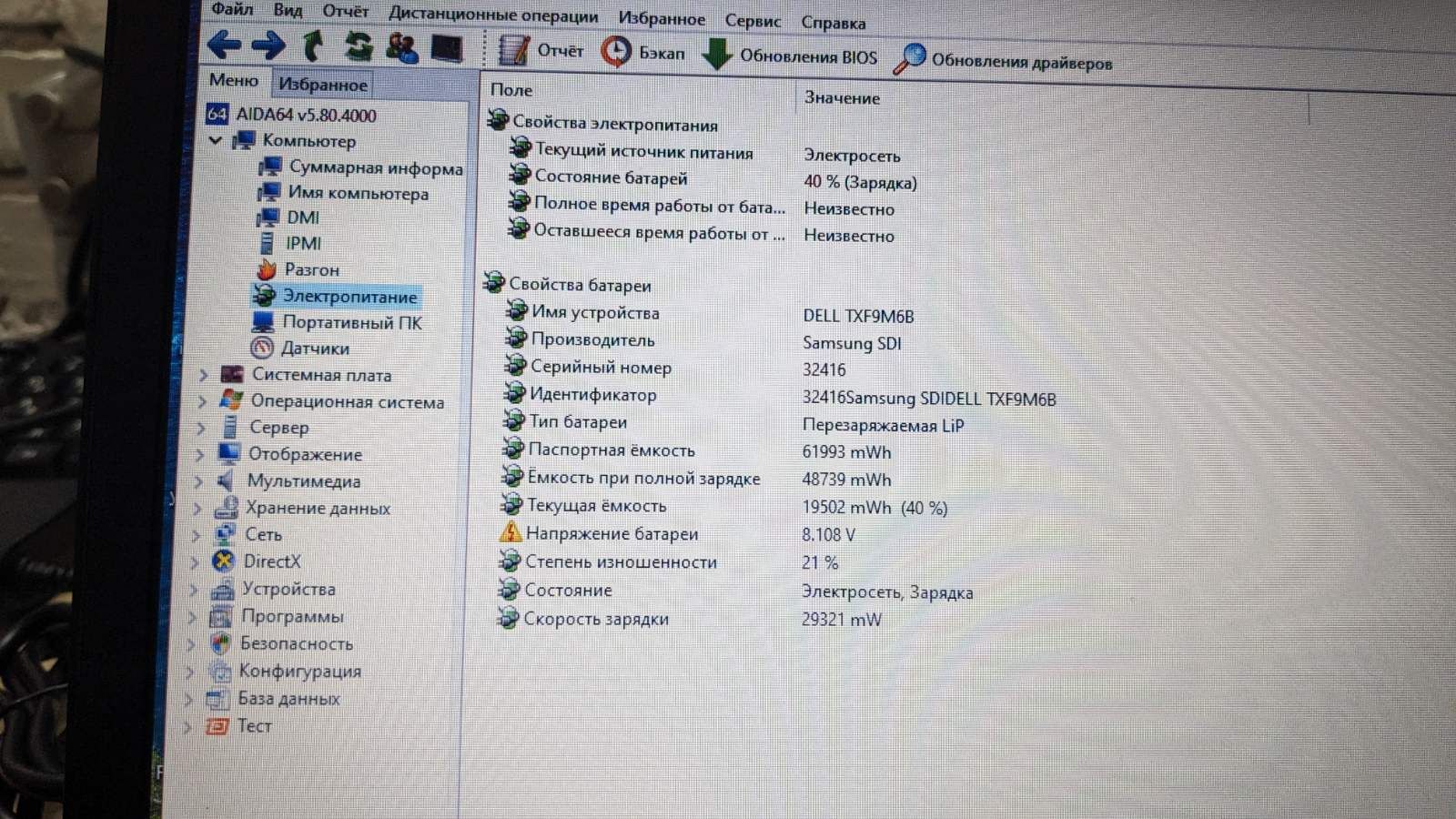Open the Вид menu
1456x819 pixels.
[x=288, y=10]
